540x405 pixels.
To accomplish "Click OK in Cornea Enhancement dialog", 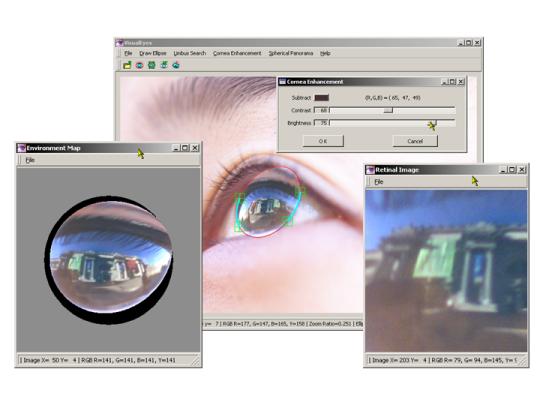I will 323,141.
